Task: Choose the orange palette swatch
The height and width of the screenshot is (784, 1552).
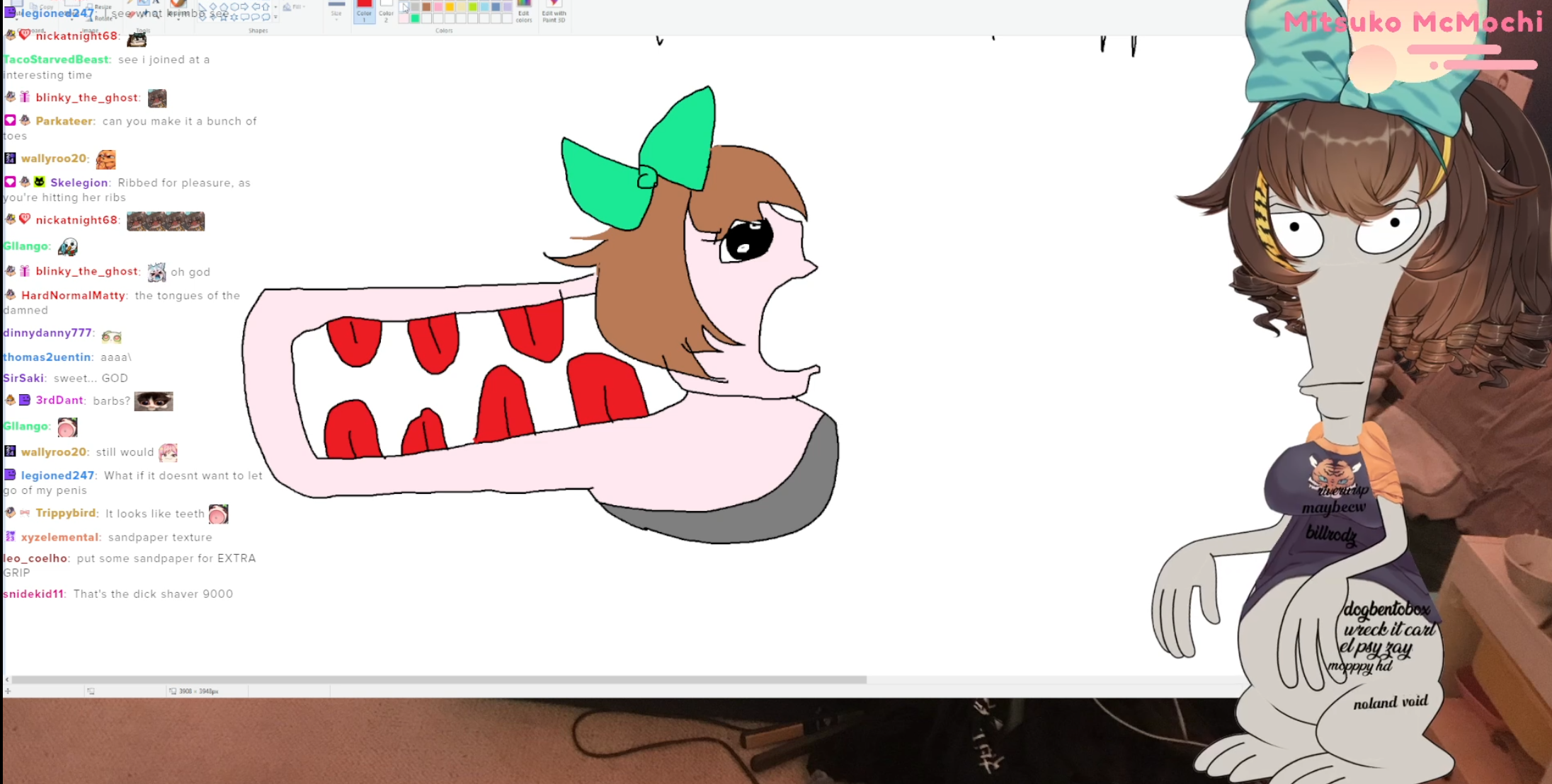Action: point(450,6)
